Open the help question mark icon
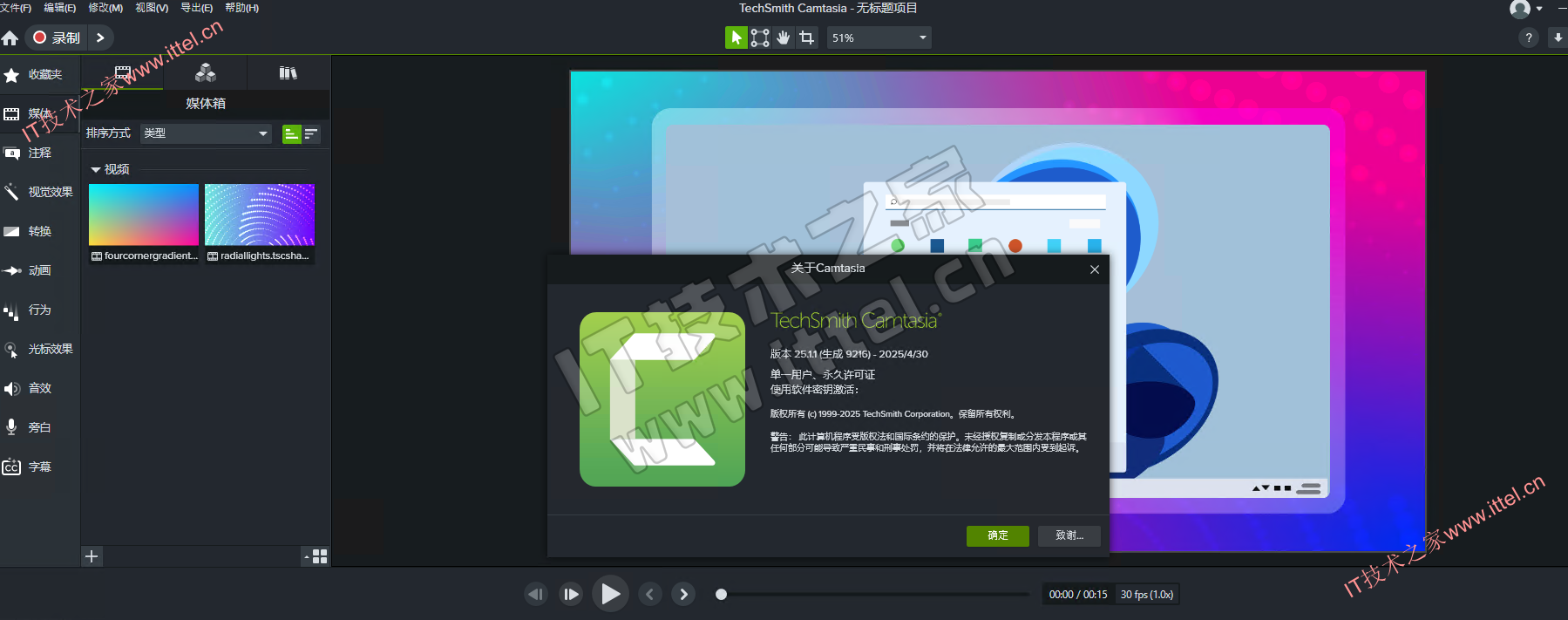1568x620 pixels. (1529, 37)
